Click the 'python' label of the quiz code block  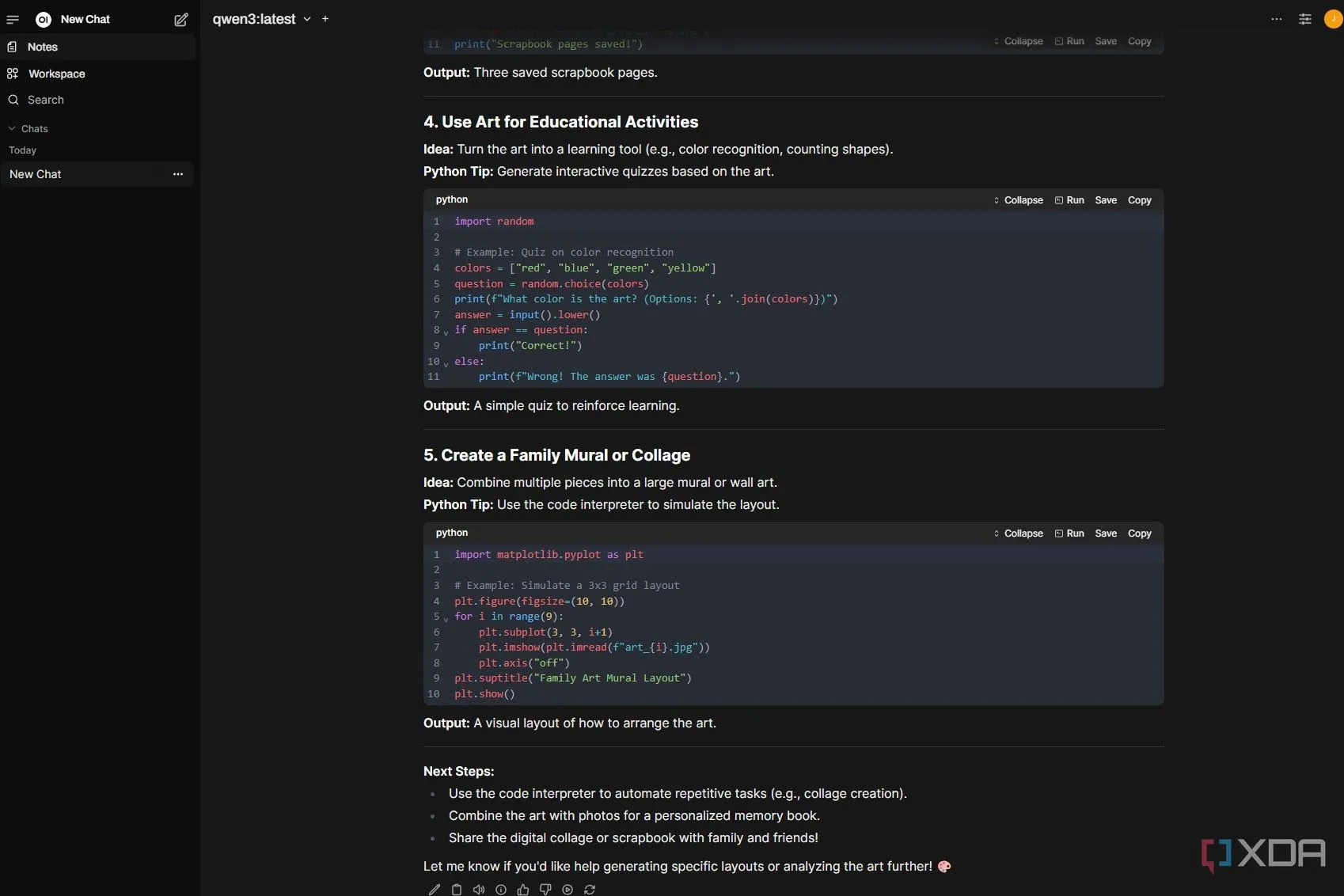[451, 199]
